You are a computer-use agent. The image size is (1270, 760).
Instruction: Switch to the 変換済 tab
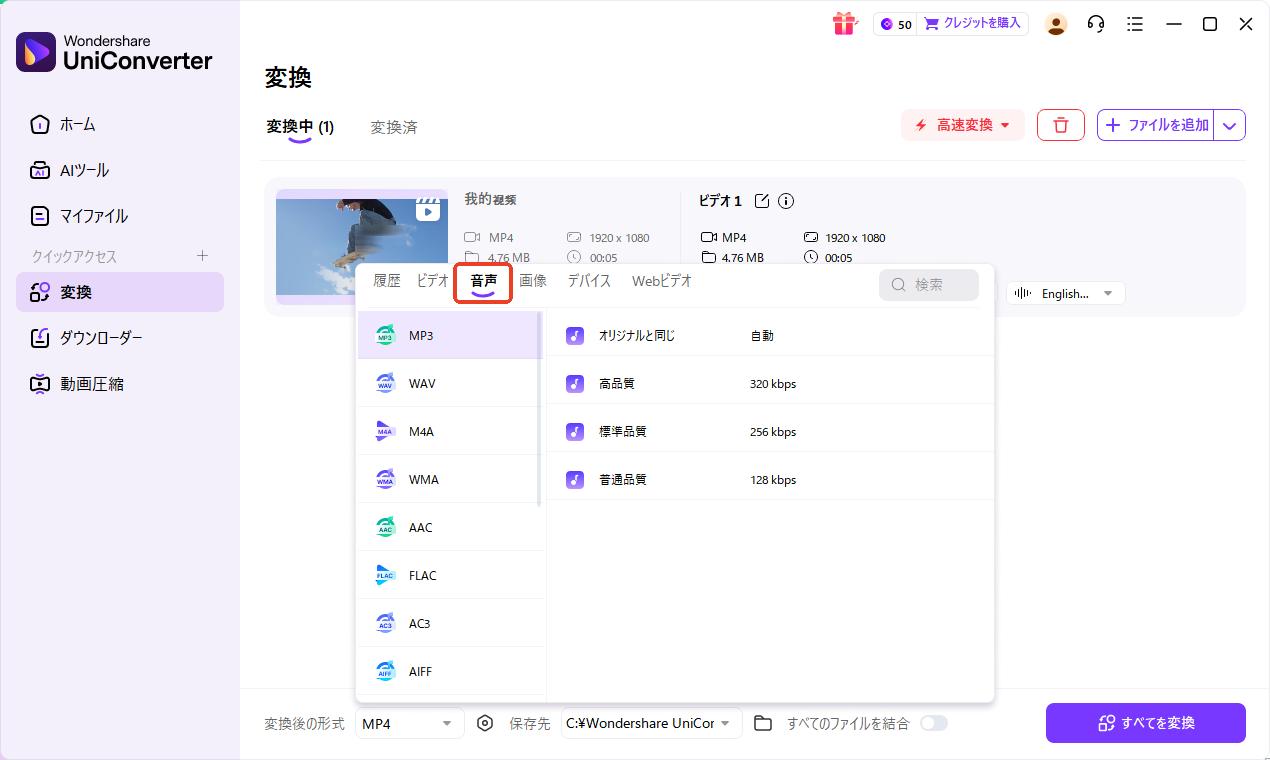point(393,127)
